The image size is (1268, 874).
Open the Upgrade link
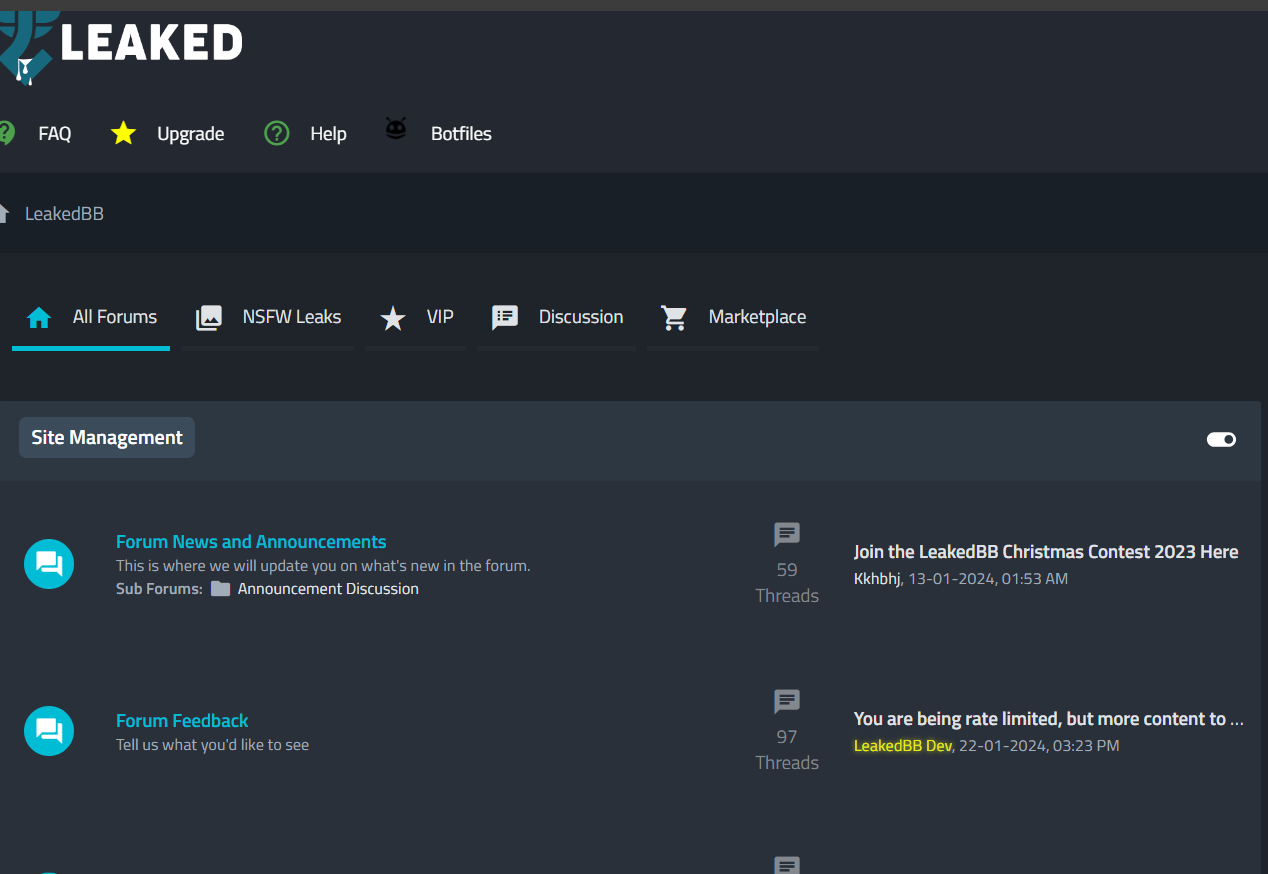[190, 133]
